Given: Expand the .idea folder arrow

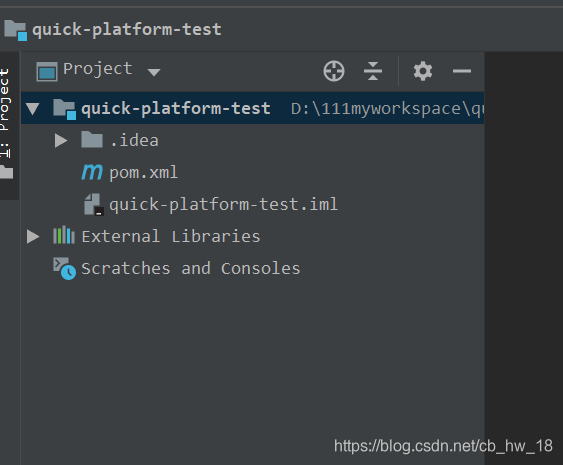Looking at the screenshot, I should click(x=61, y=140).
